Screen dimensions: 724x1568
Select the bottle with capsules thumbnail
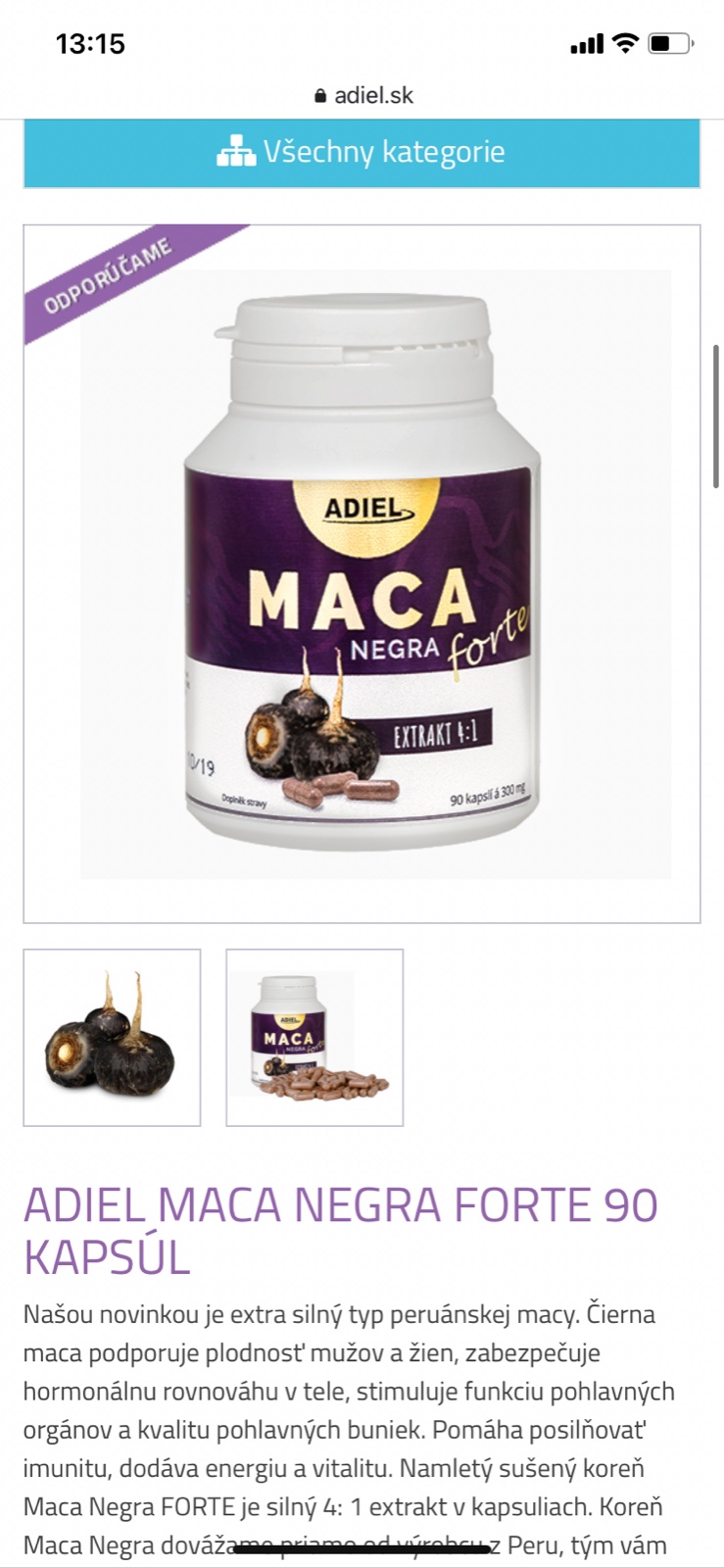coord(314,1037)
